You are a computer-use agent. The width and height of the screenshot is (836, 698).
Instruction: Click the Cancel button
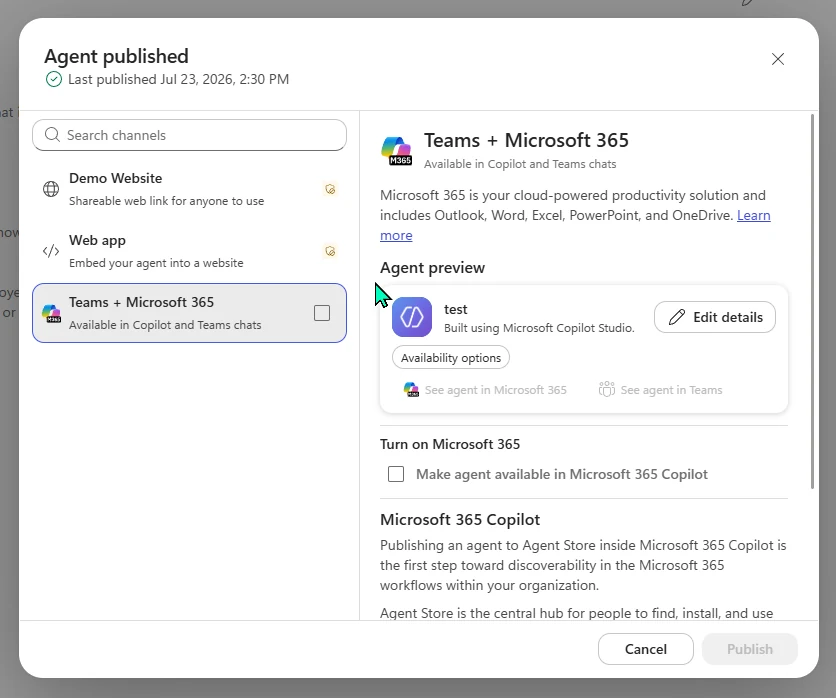(x=646, y=649)
